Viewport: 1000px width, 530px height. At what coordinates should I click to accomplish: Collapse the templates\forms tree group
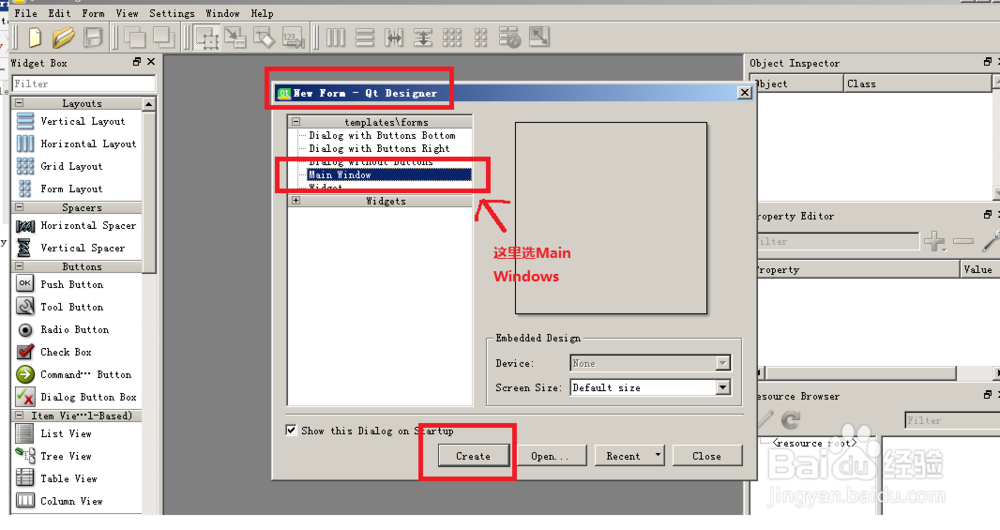(x=295, y=121)
